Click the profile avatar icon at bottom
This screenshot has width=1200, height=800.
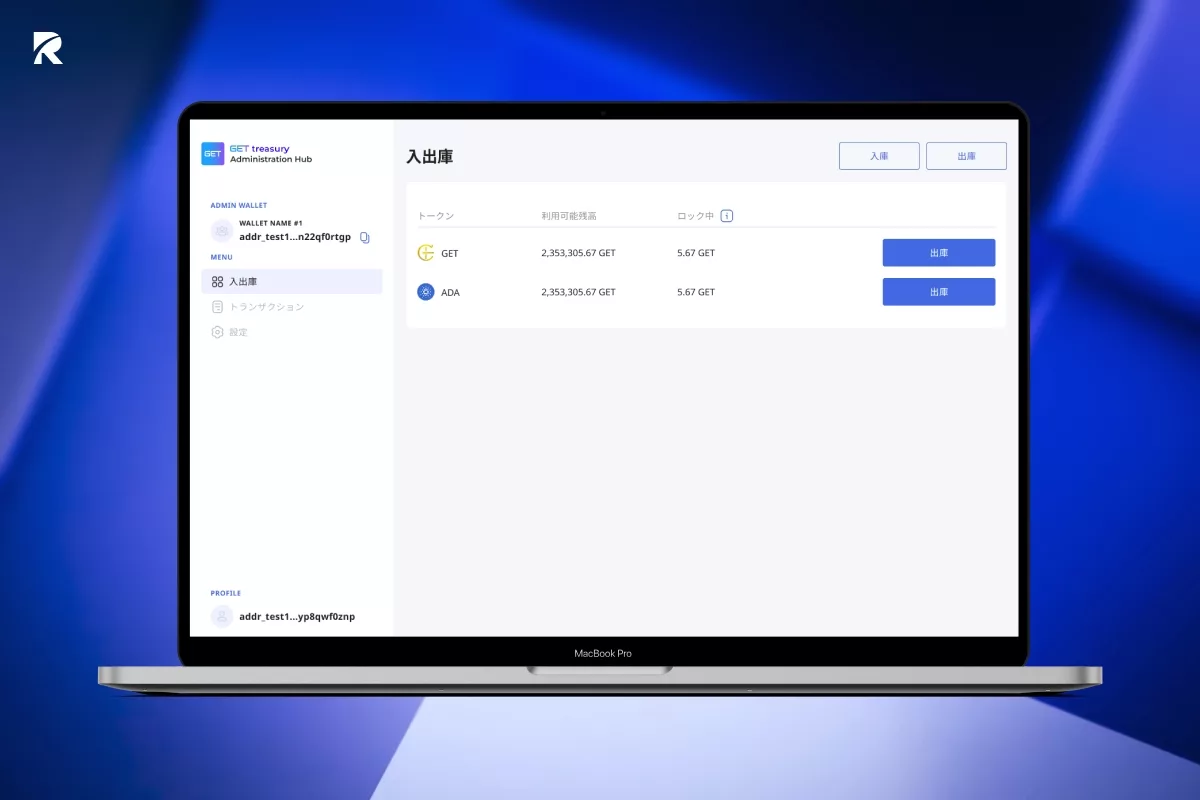pyautogui.click(x=221, y=616)
